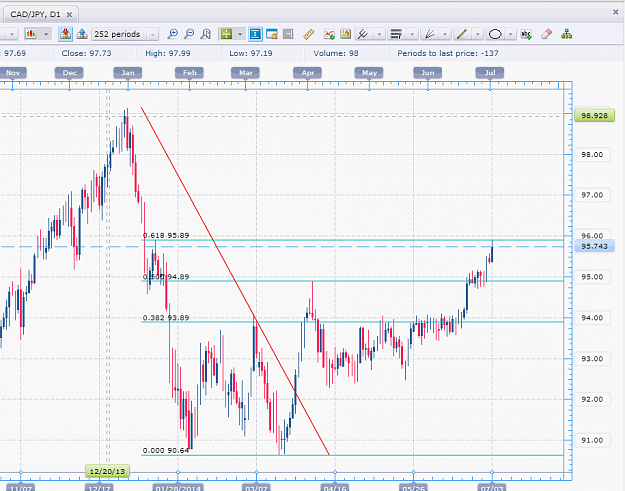Click the Dec month marker
This screenshot has height=491, width=625.
tap(69, 73)
